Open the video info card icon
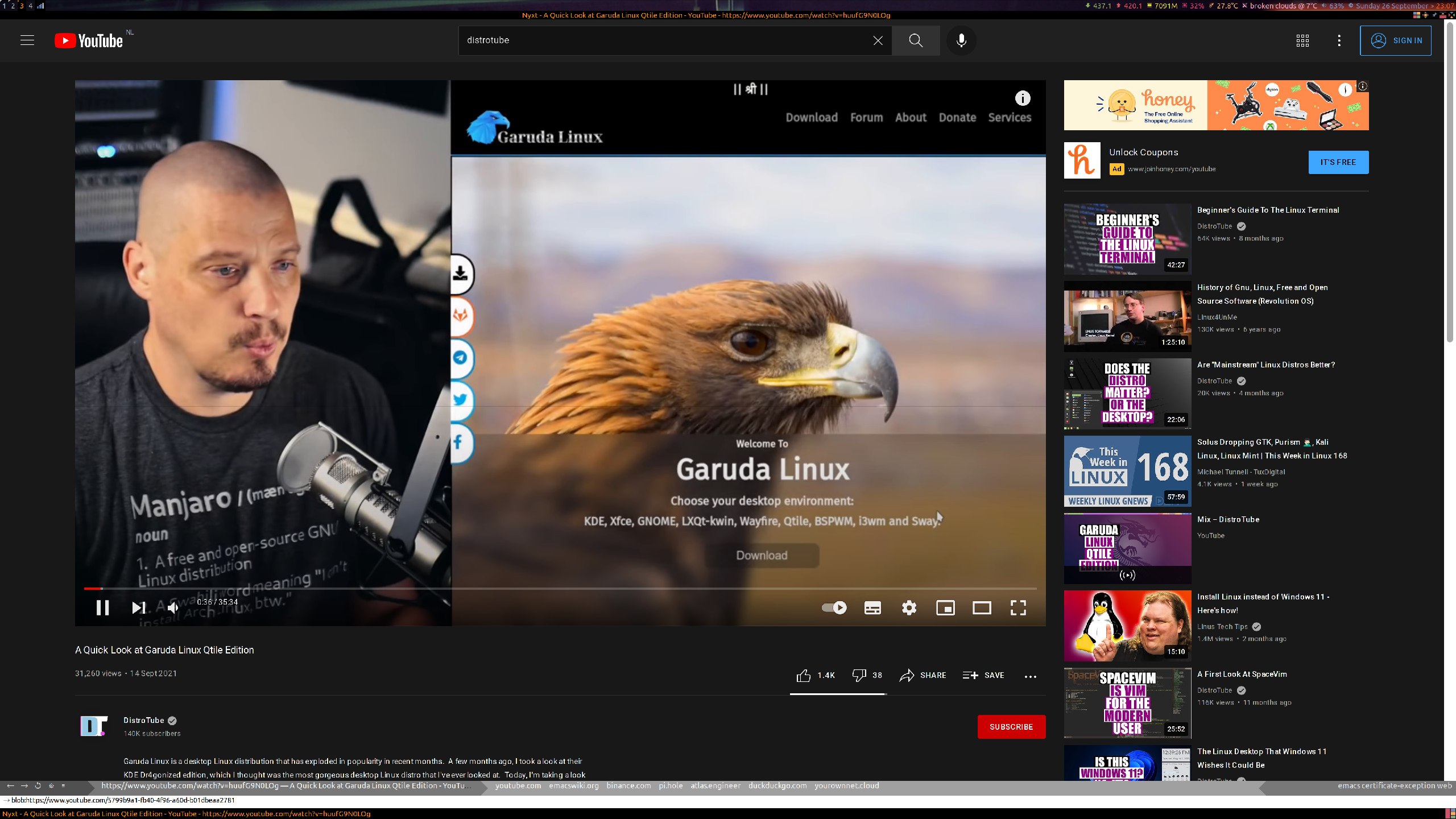The image size is (1456, 819). click(x=1023, y=98)
